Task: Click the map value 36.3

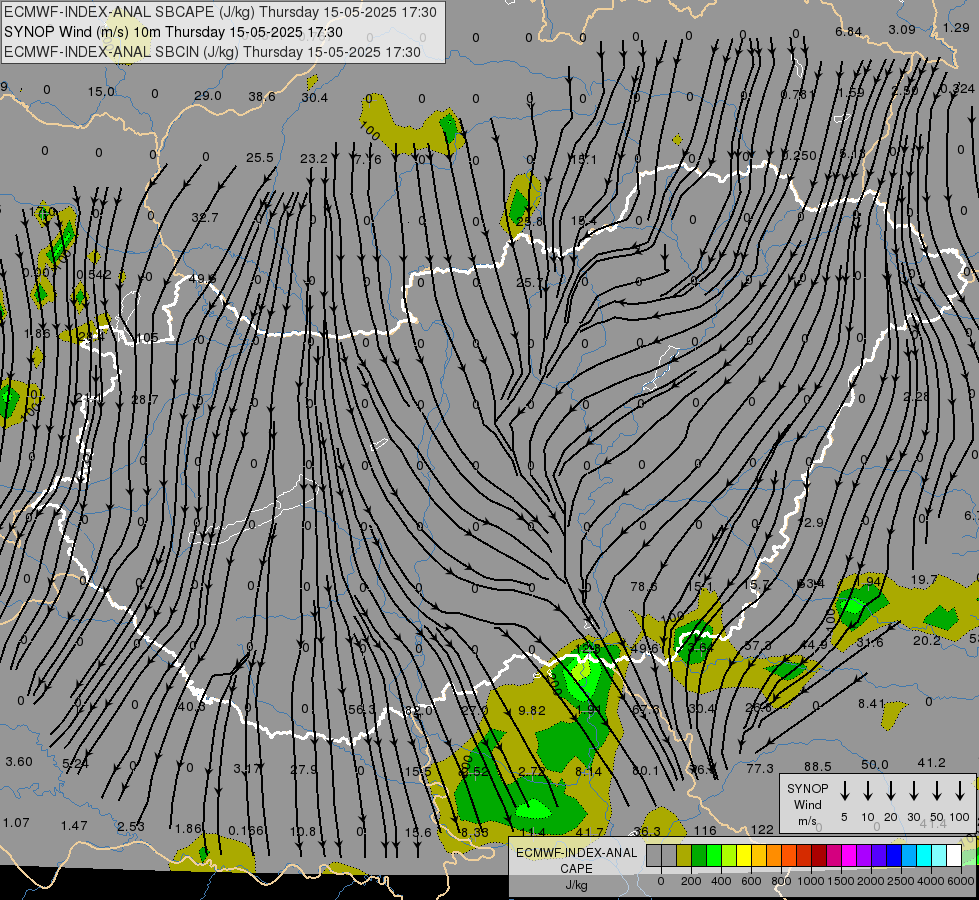Action: (x=647, y=831)
